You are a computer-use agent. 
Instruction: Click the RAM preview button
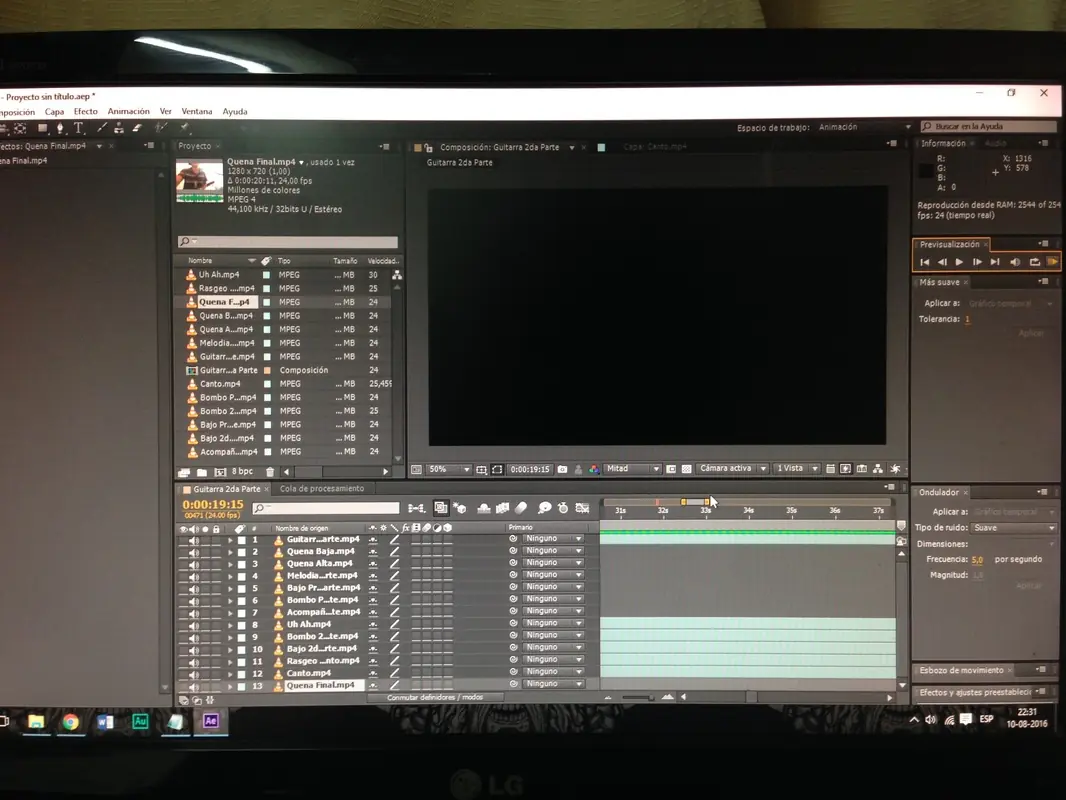click(x=1052, y=262)
